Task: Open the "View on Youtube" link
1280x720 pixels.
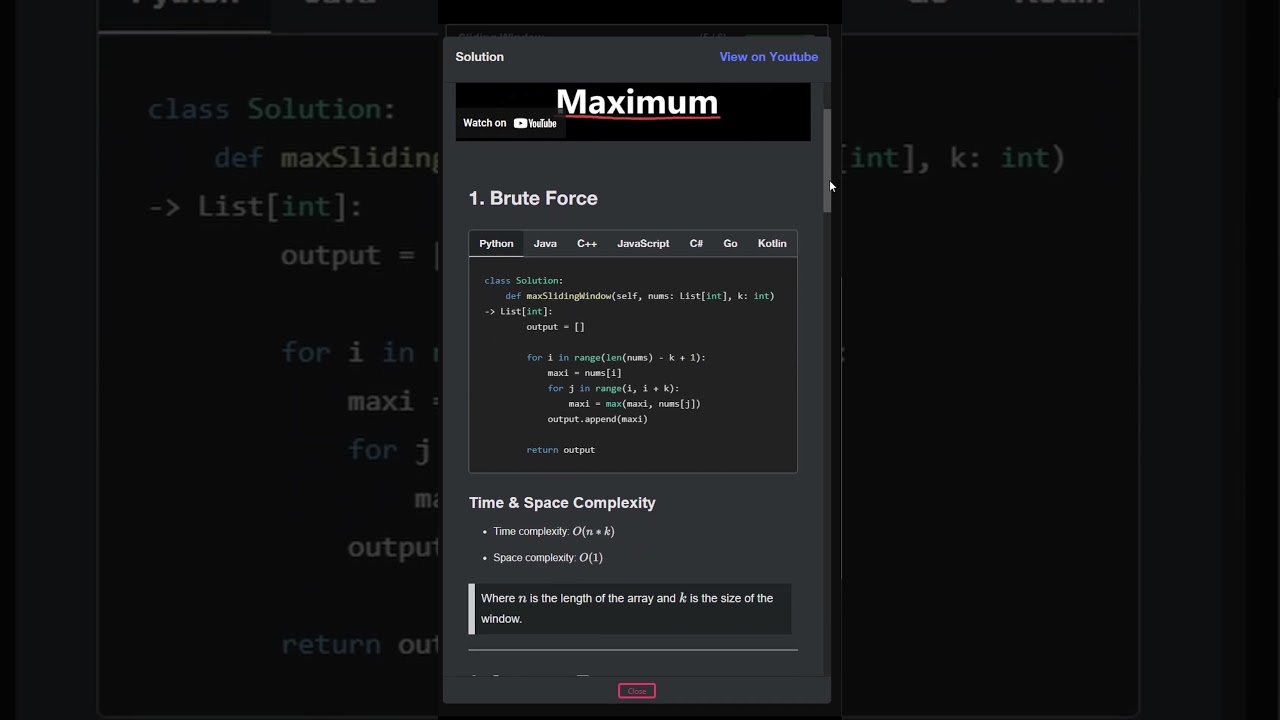Action: coord(768,57)
